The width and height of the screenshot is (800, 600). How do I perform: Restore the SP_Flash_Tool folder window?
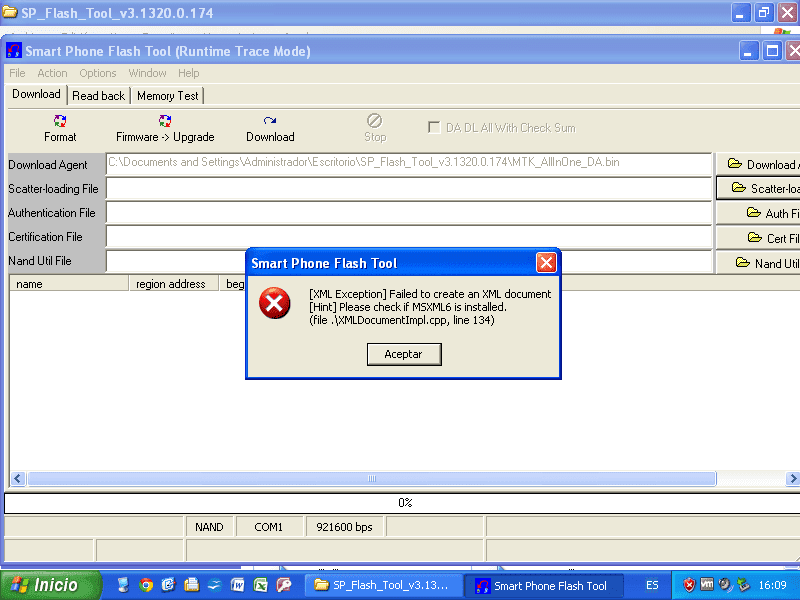[764, 13]
